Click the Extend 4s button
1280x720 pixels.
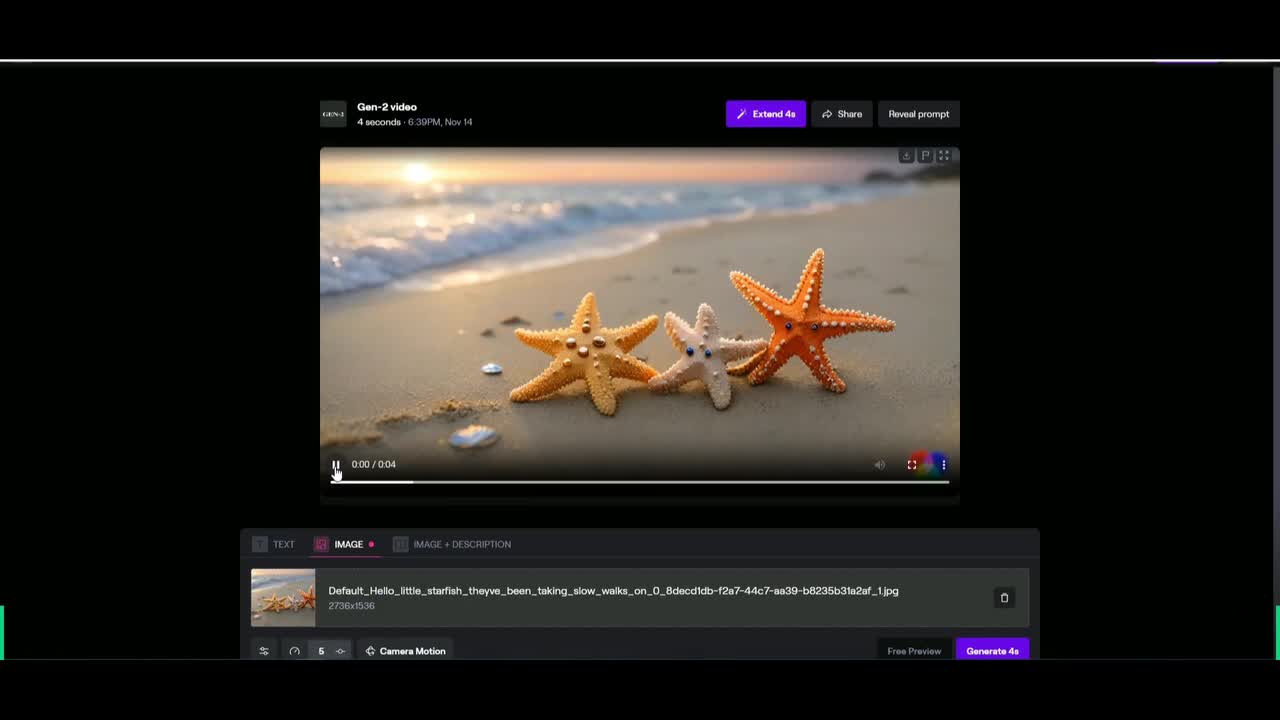click(x=766, y=114)
